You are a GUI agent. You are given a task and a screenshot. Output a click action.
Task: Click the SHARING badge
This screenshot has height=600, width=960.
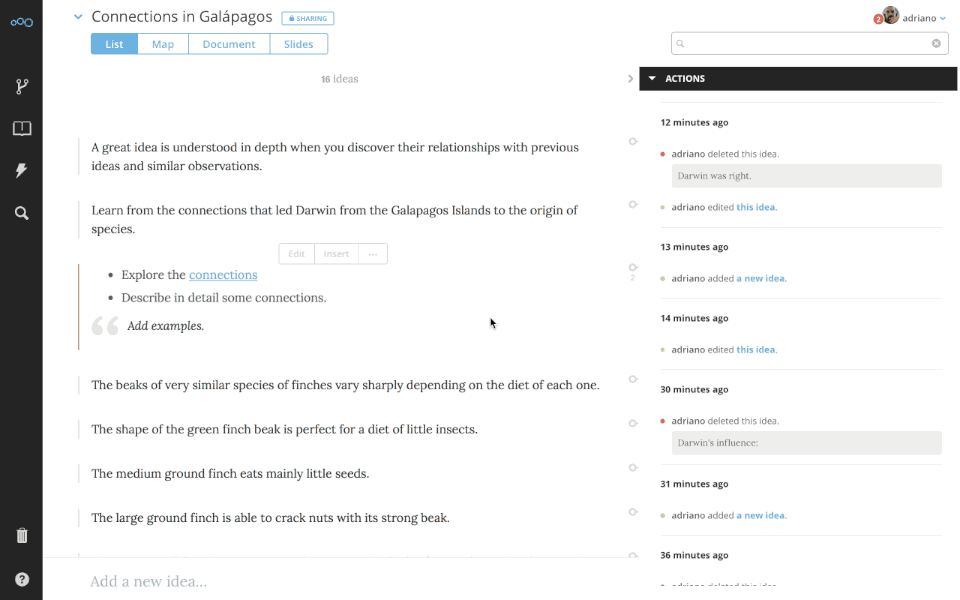[x=307, y=18]
